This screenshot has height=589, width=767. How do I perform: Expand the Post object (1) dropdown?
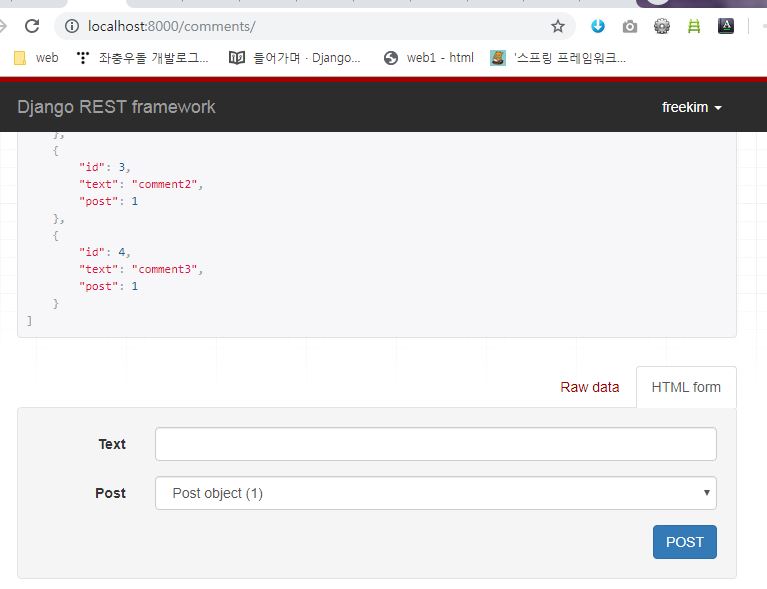[x=436, y=493]
